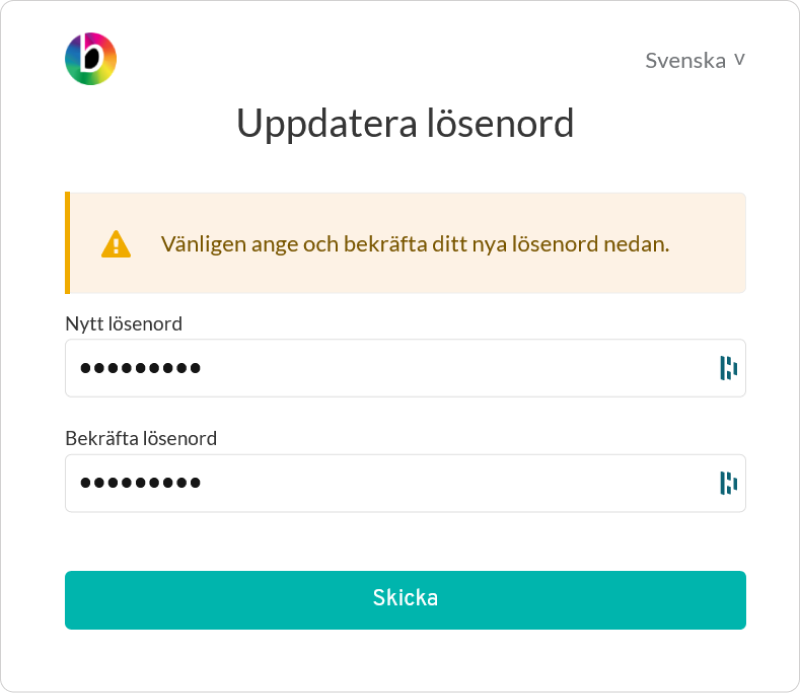800x693 pixels.
Task: Click the 'Vänligen ange och bekräfta' alert text
Action: (x=414, y=244)
